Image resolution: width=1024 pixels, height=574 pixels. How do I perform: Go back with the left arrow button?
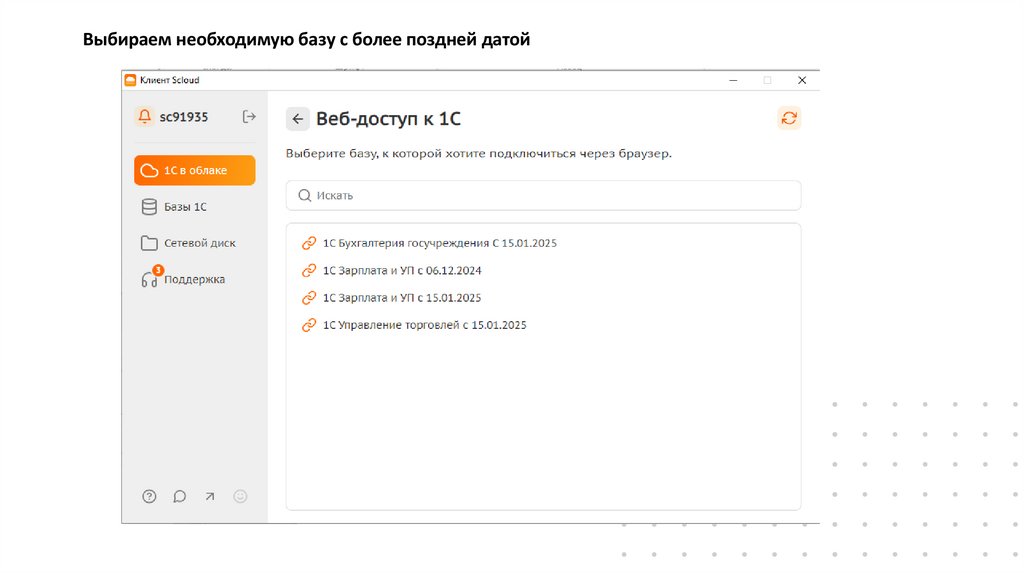(x=297, y=119)
